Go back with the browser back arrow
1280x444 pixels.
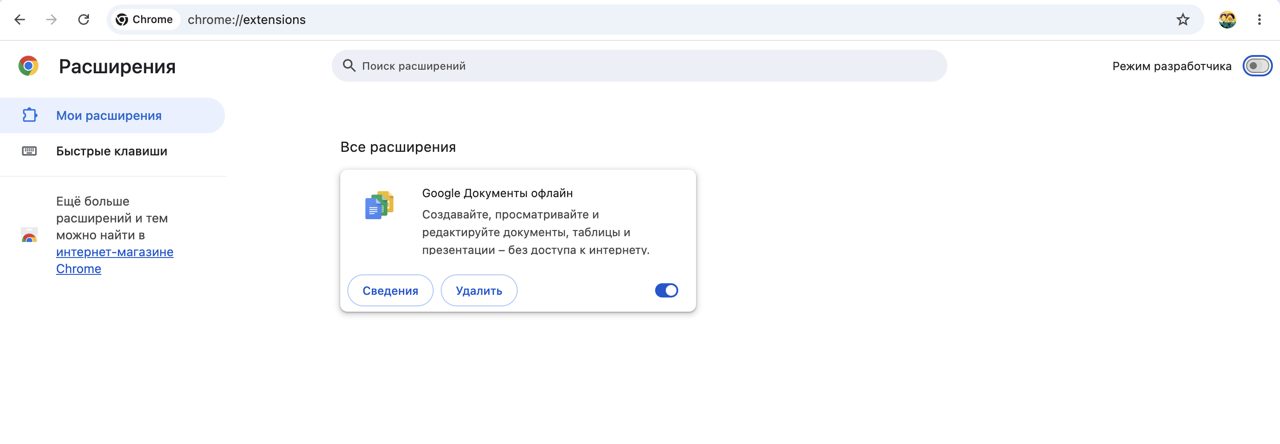(20, 19)
